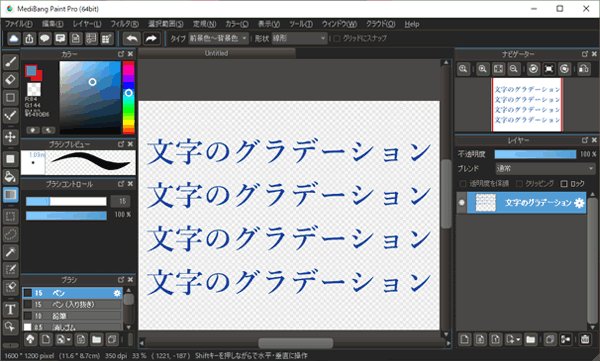Screen dimensions: 600x362
Task: Open the add-layer dropdown arrow in the Layer panel
Action: pos(518,339)
